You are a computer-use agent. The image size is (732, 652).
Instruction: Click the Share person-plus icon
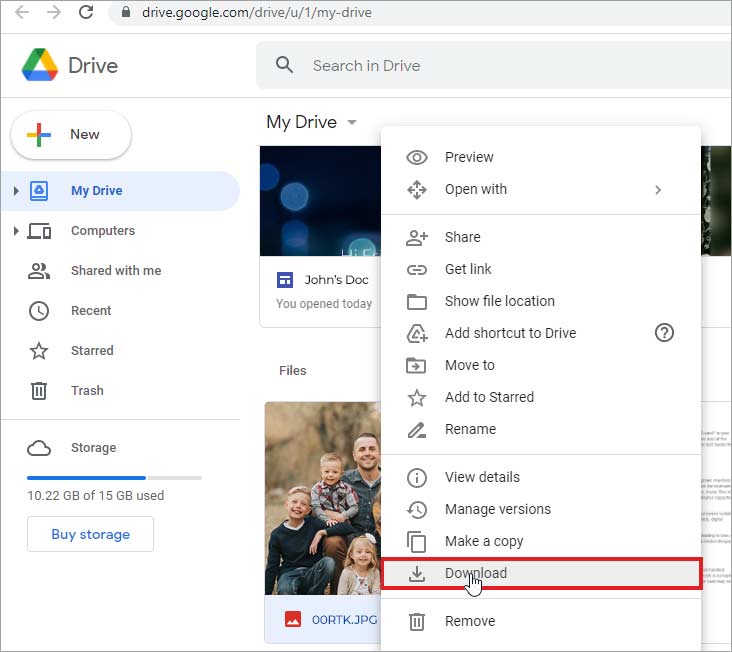tap(416, 238)
